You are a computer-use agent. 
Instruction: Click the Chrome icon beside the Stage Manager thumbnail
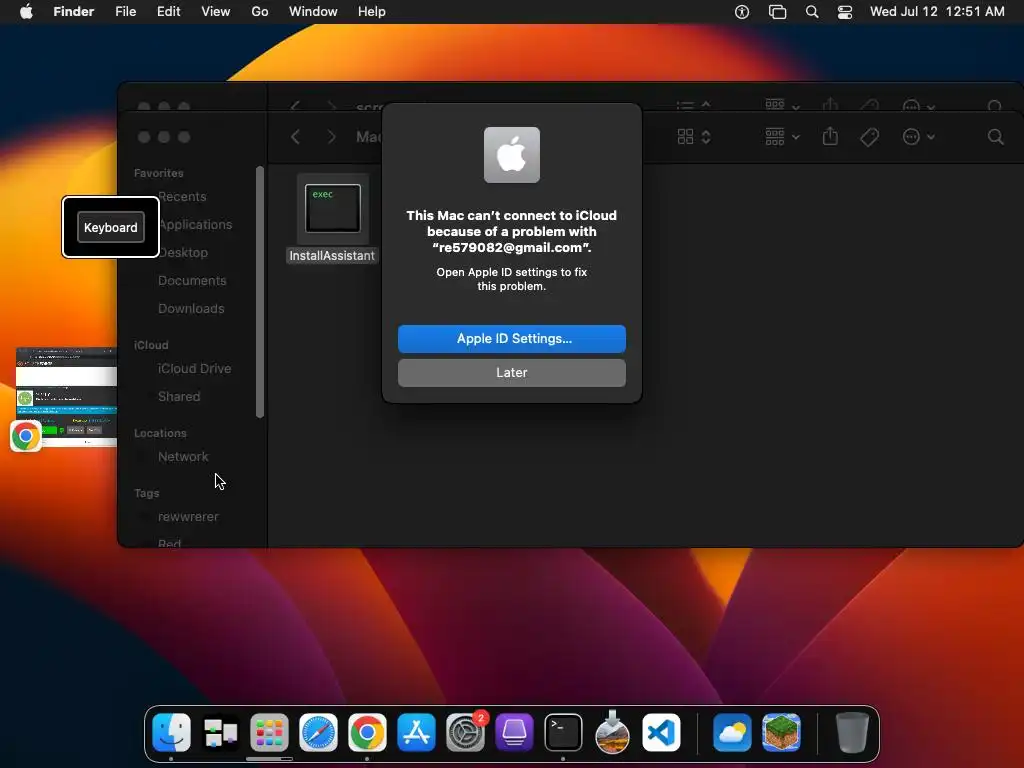26,436
